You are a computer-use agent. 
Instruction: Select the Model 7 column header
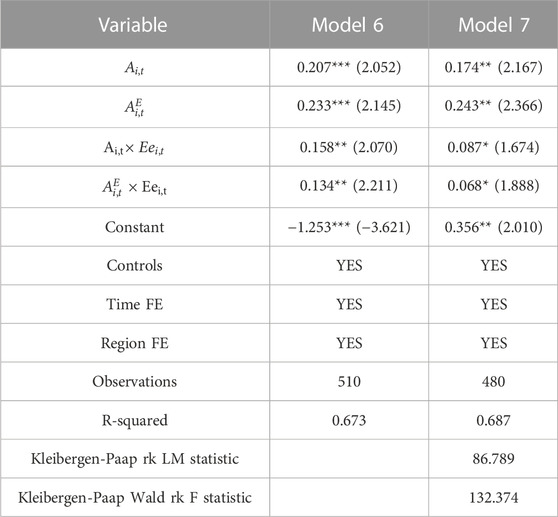click(x=494, y=25)
